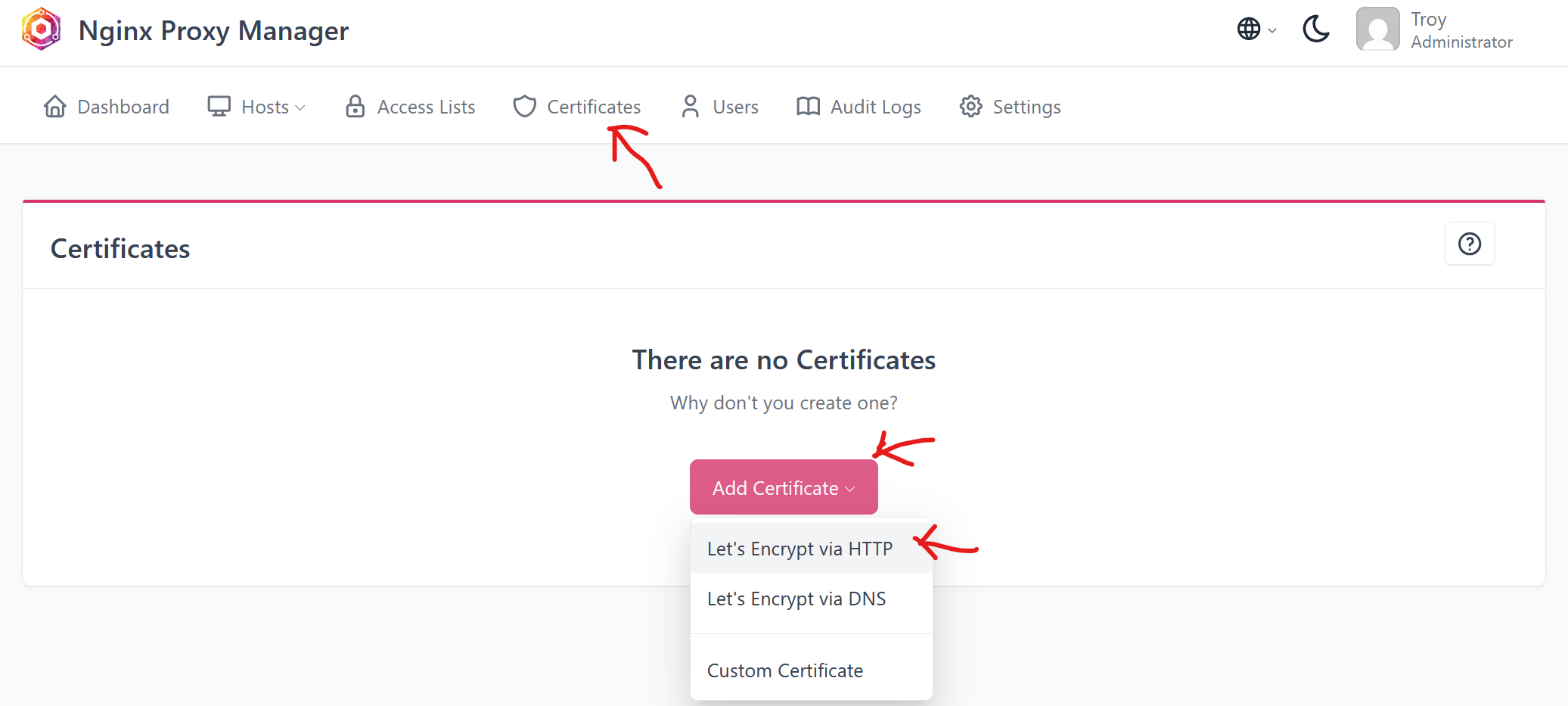1568x706 pixels.
Task: Click the "Why don't you create one?" text
Action: tap(784, 403)
